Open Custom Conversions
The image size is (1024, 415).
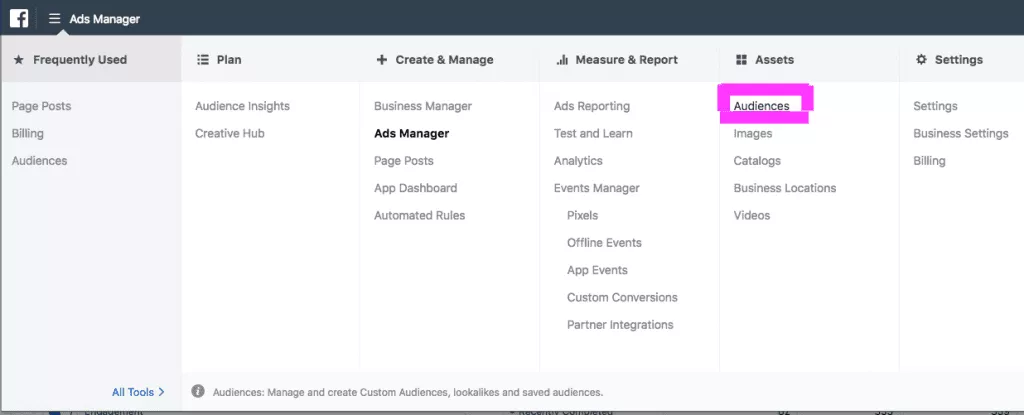pos(622,298)
